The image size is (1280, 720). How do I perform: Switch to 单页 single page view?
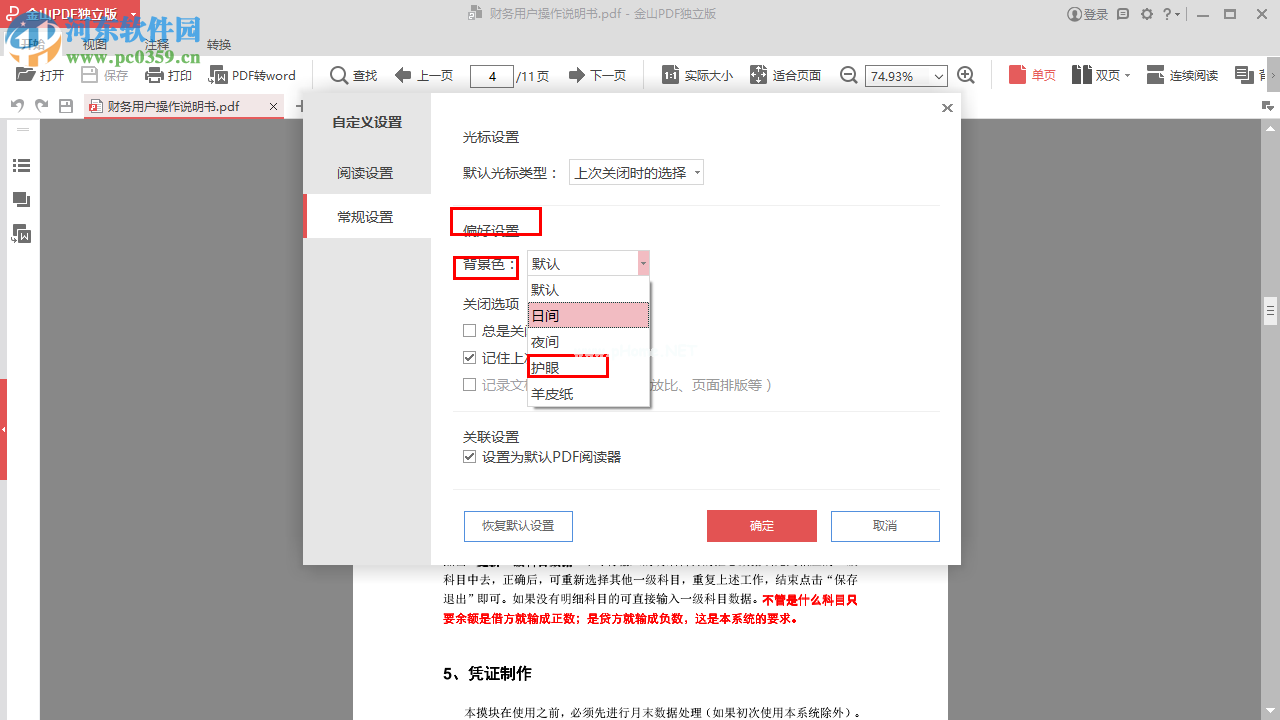[x=1032, y=75]
